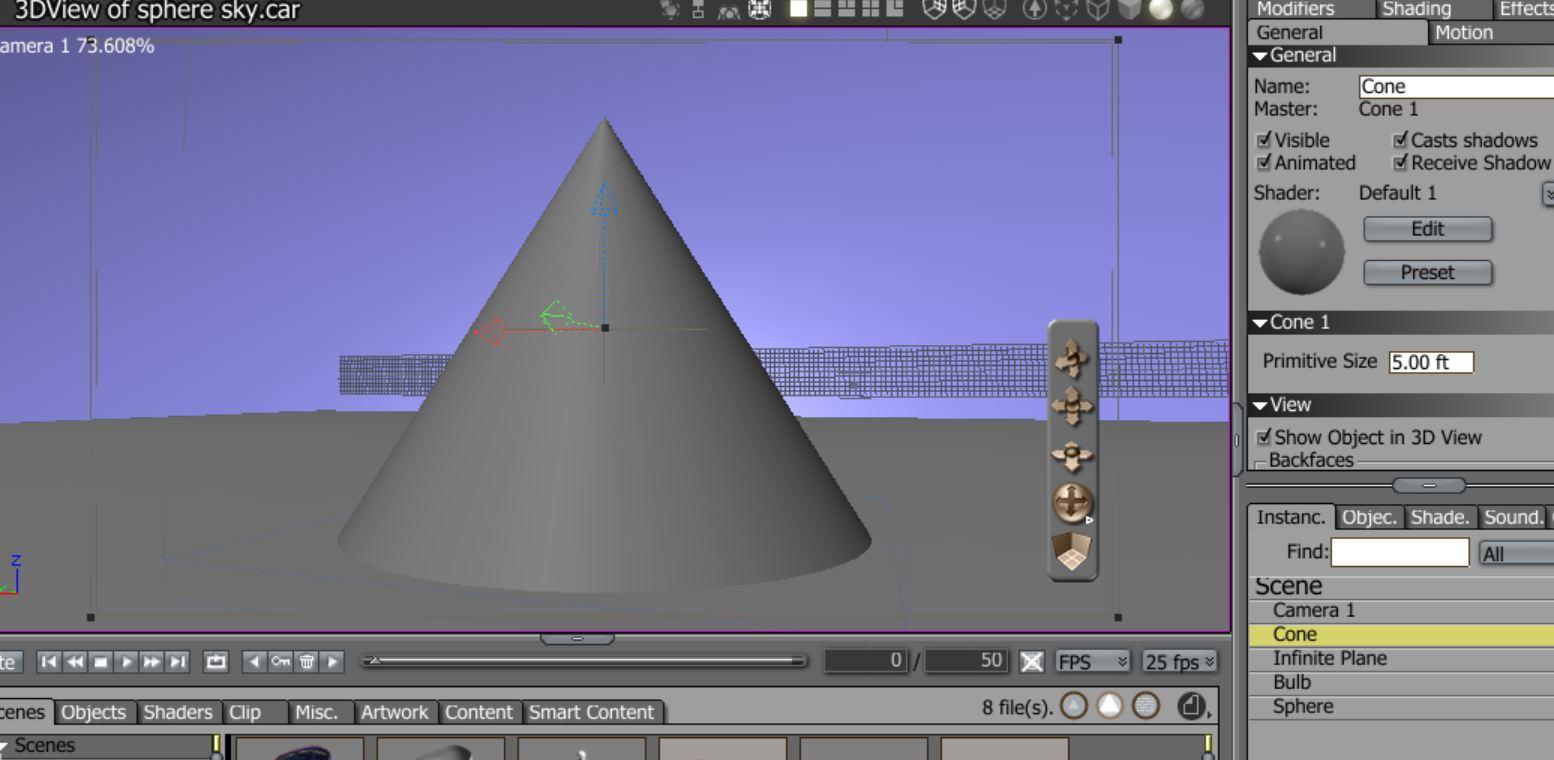Toggle Receive Shadow checkbox

pyautogui.click(x=1400, y=162)
